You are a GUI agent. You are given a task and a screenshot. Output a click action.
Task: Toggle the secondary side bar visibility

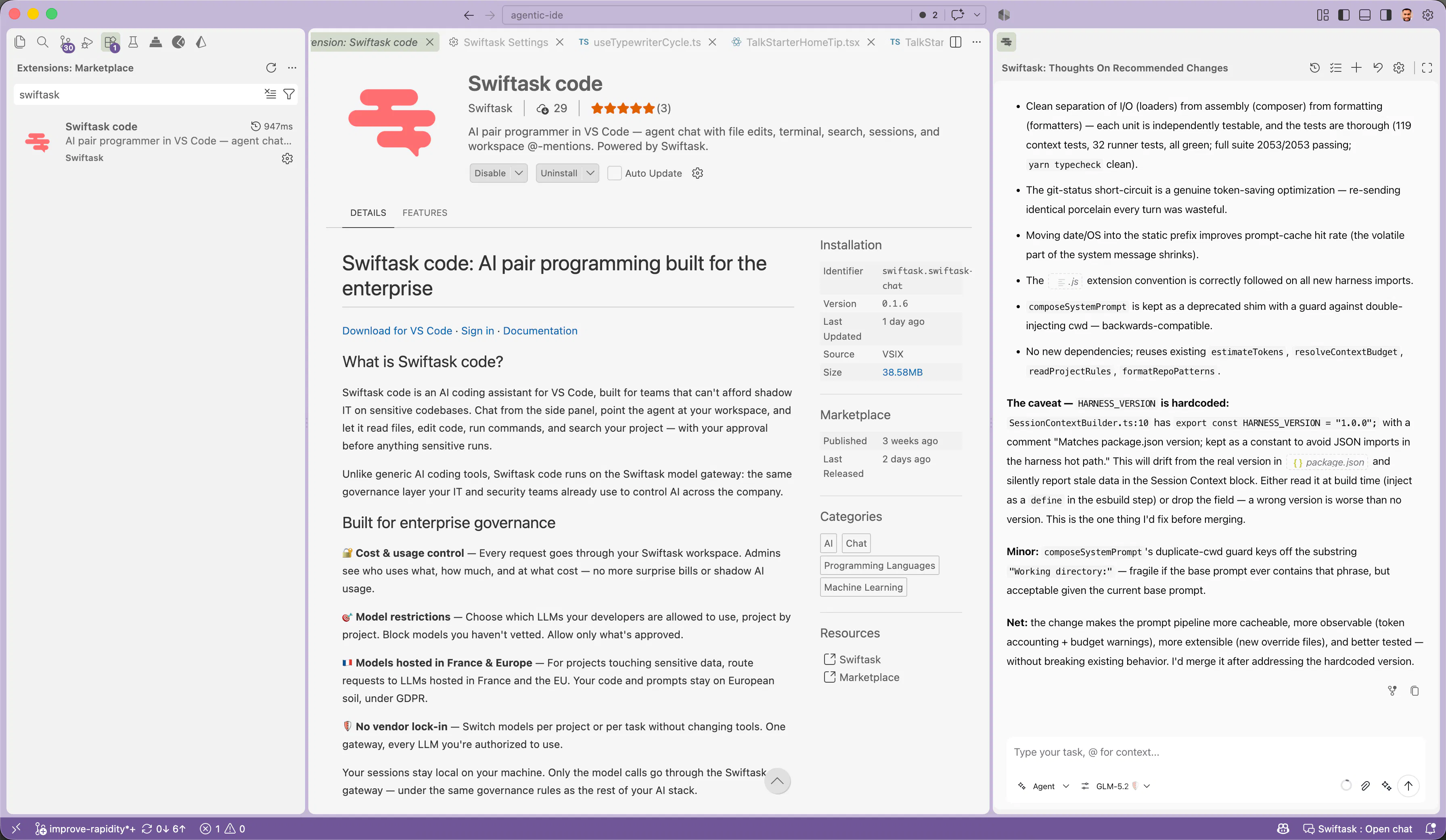pos(1386,15)
